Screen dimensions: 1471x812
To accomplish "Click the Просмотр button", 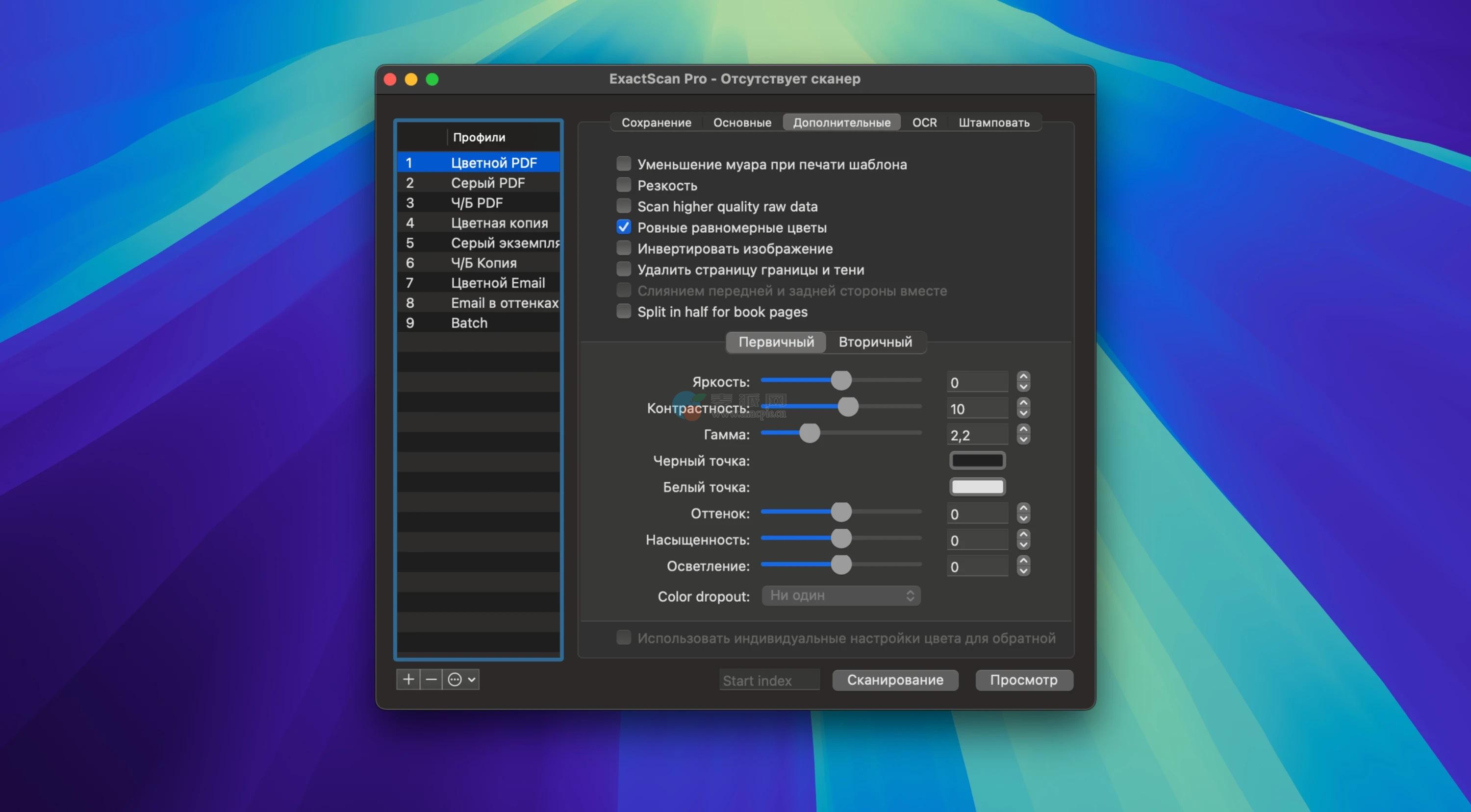I will (x=1023, y=680).
